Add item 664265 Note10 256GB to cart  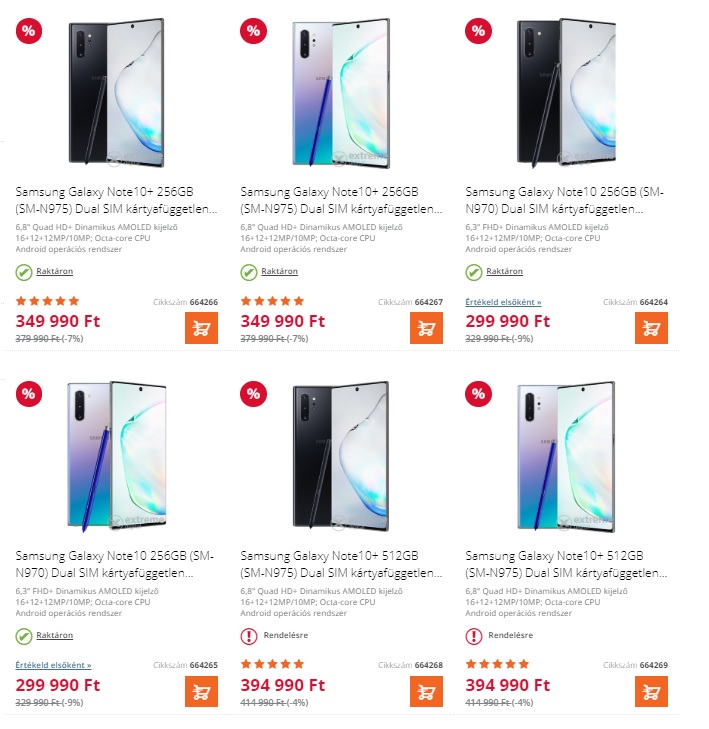click(x=202, y=691)
